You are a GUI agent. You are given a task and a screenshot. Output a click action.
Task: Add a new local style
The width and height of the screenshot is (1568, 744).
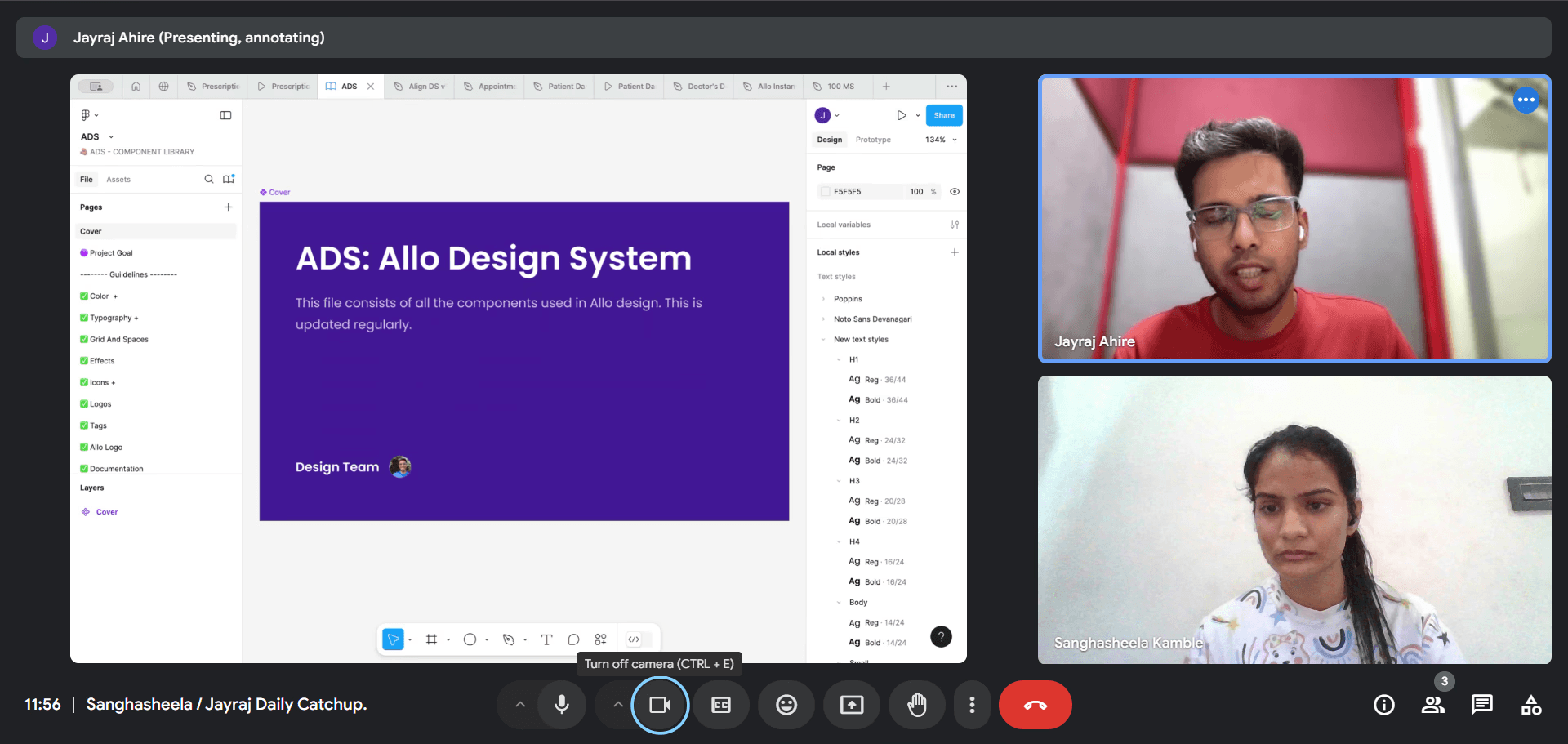point(955,252)
